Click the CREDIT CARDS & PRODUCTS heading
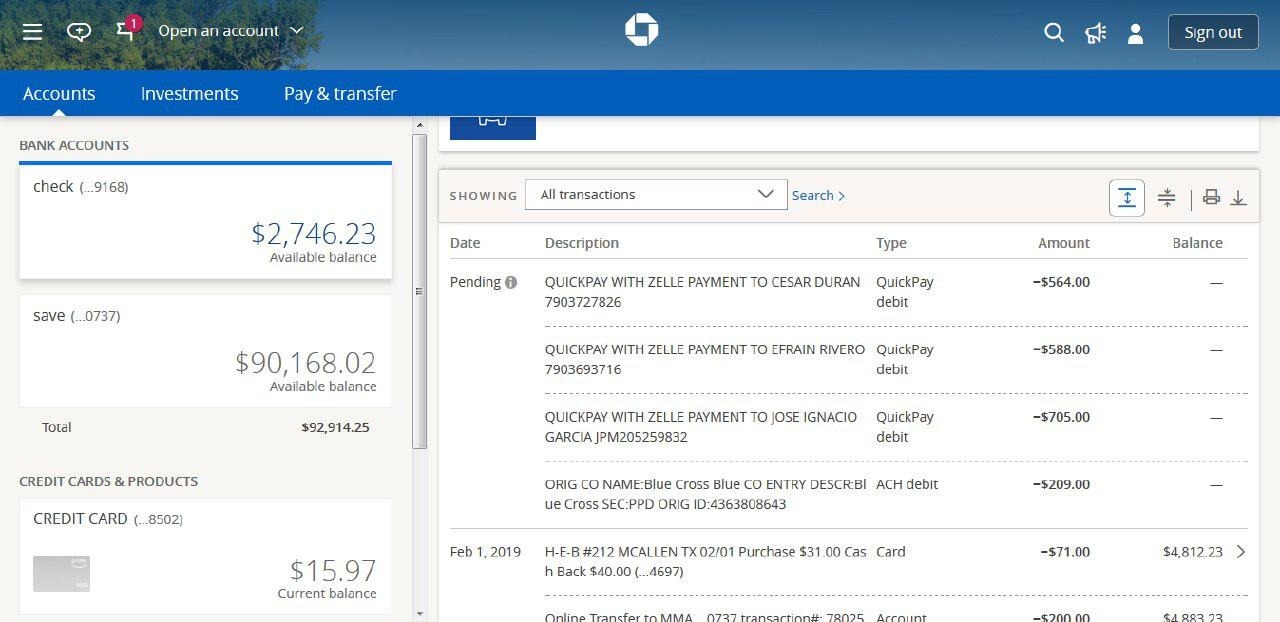This screenshot has height=622, width=1280. point(109,481)
